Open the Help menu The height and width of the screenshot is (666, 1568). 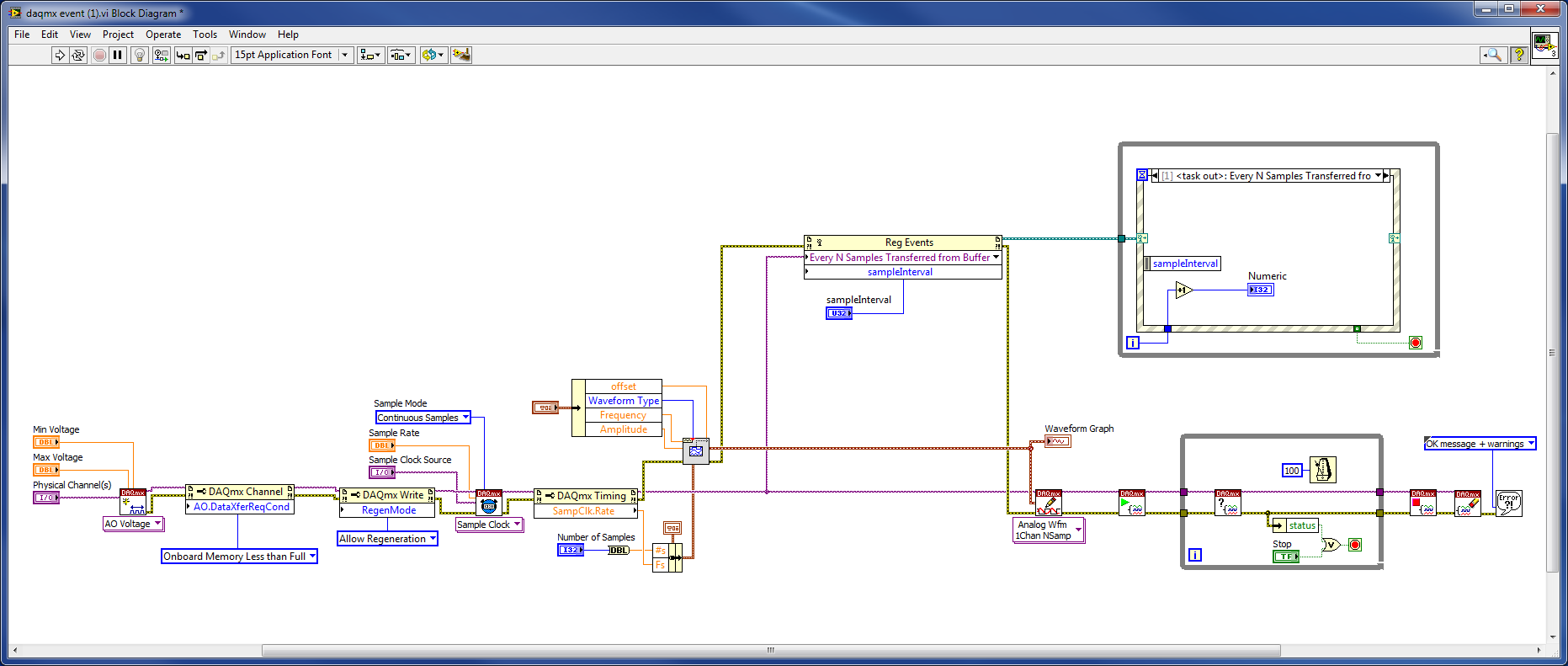(x=288, y=35)
